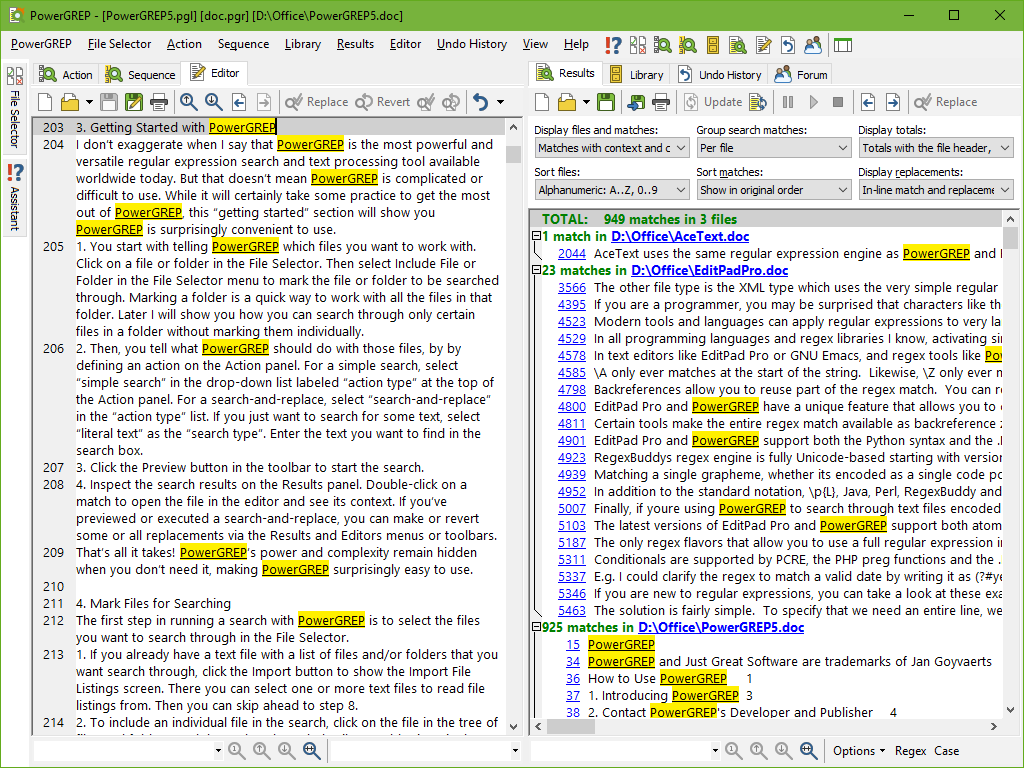Image resolution: width=1024 pixels, height=768 pixels.
Task: Click the Results panel icon in the main toolbar
Action: coord(737,45)
